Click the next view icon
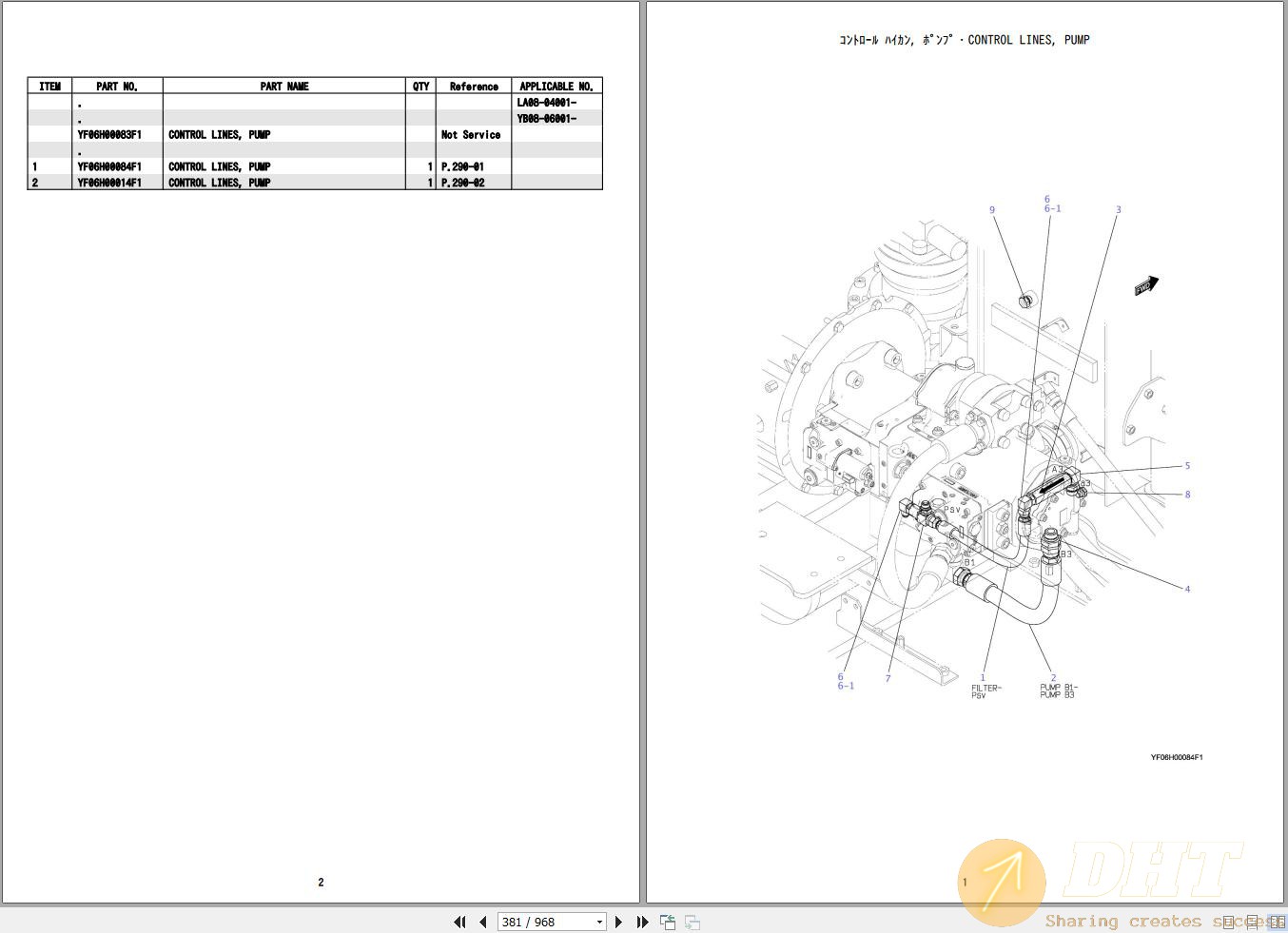 [693, 922]
